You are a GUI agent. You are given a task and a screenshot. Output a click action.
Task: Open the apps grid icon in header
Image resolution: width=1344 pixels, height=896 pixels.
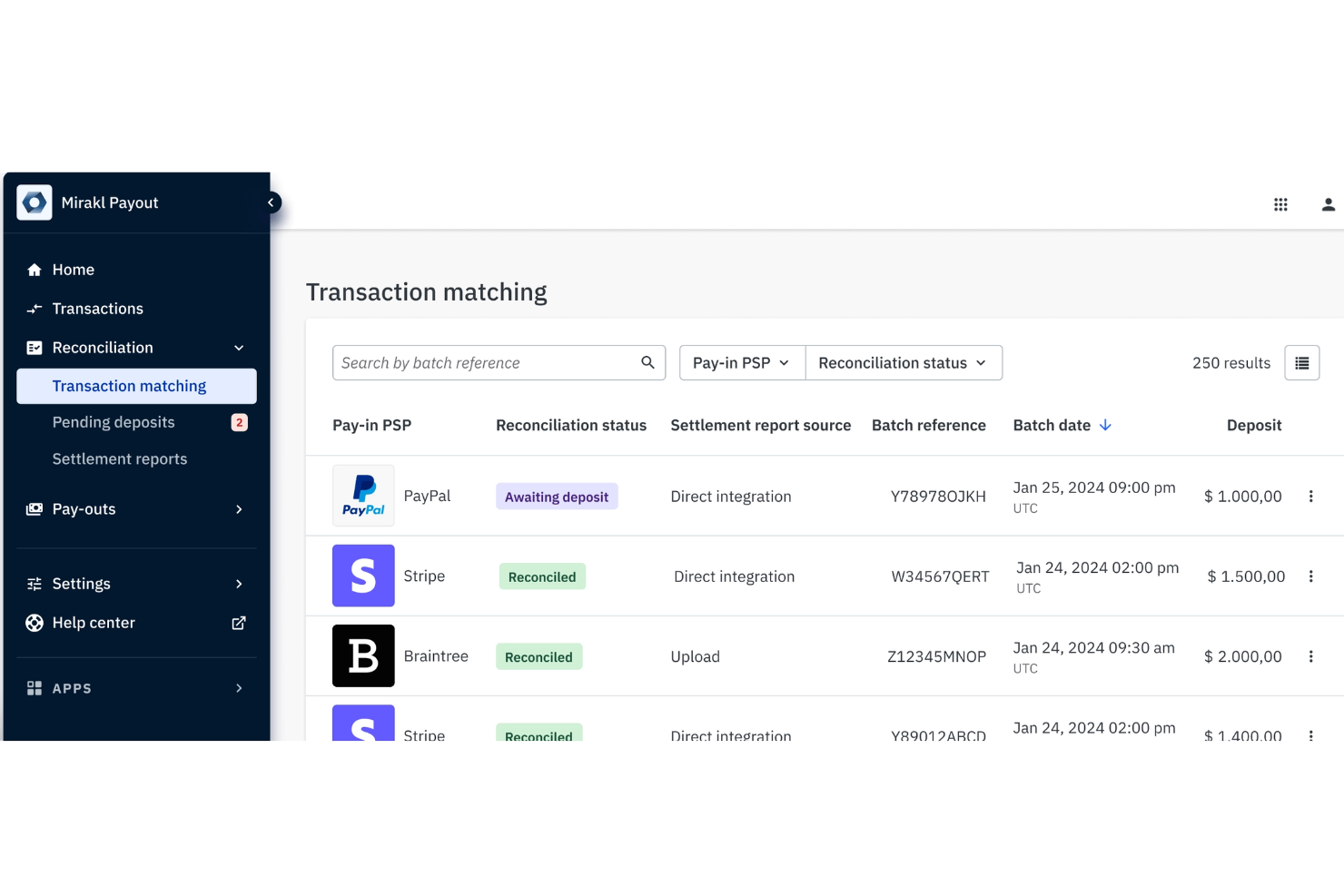click(1280, 204)
